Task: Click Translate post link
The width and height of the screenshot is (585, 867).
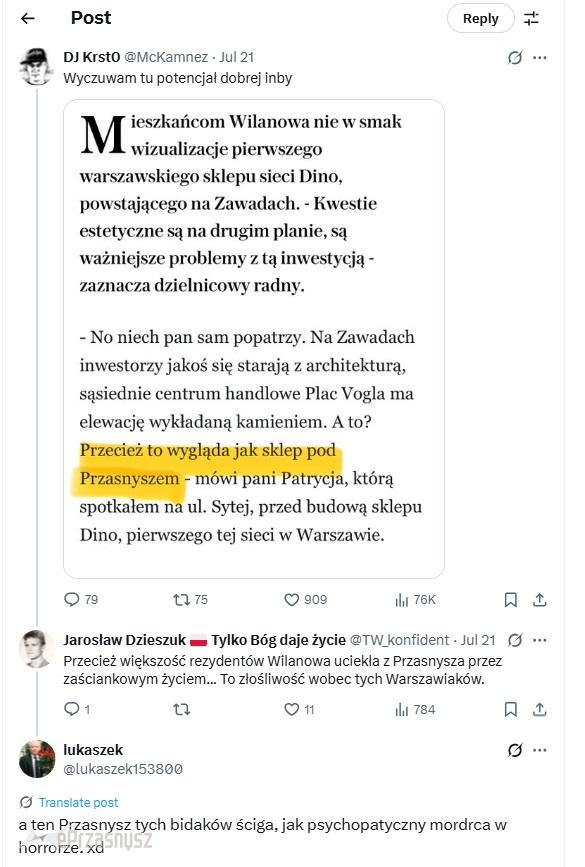Action: 79,802
